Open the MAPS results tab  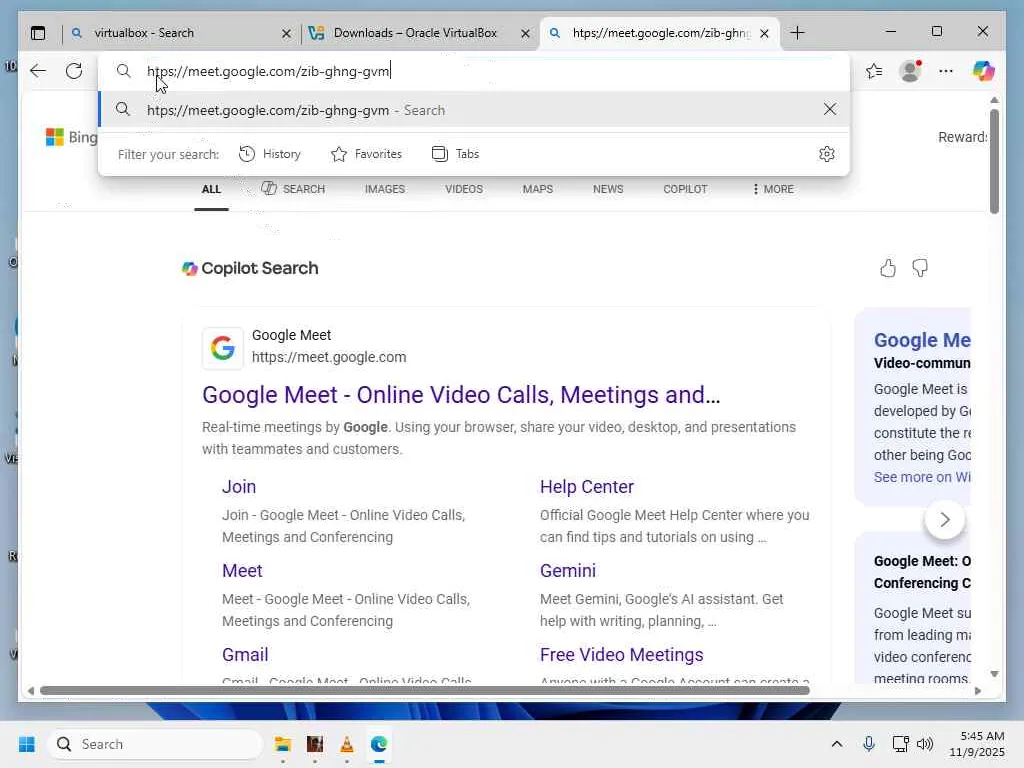pyautogui.click(x=537, y=189)
